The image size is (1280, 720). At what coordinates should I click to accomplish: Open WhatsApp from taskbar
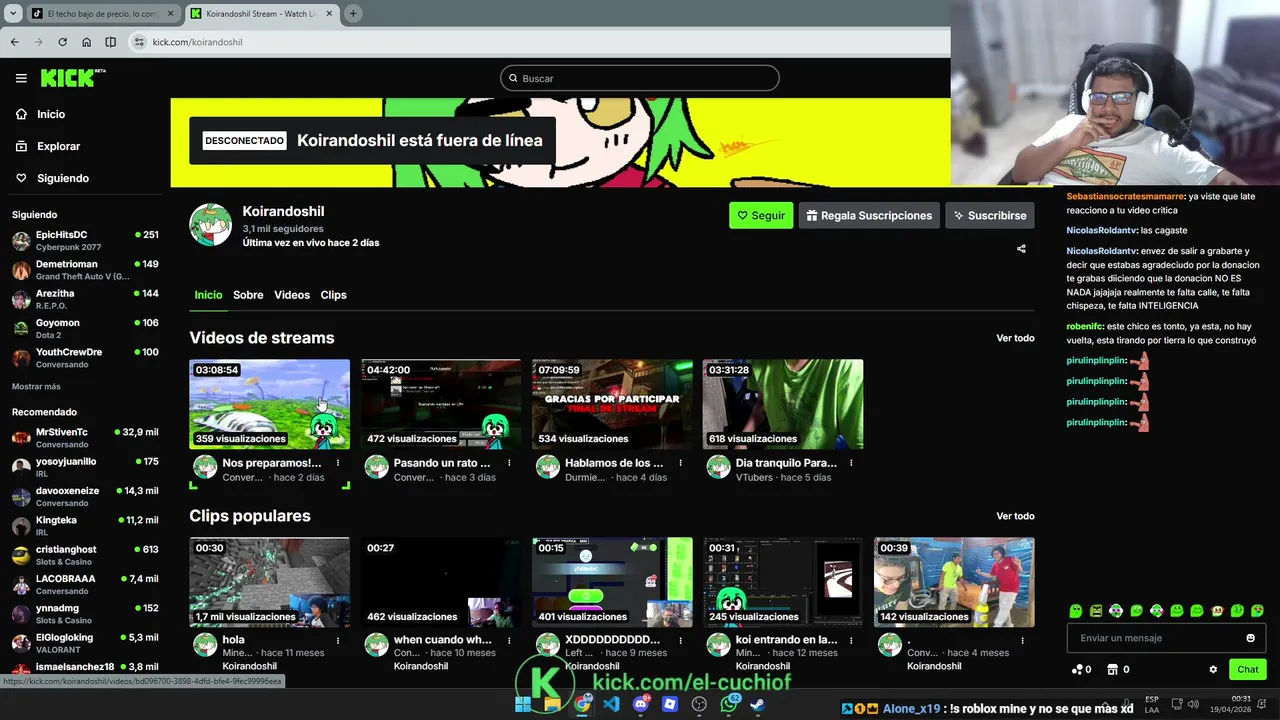[x=728, y=704]
